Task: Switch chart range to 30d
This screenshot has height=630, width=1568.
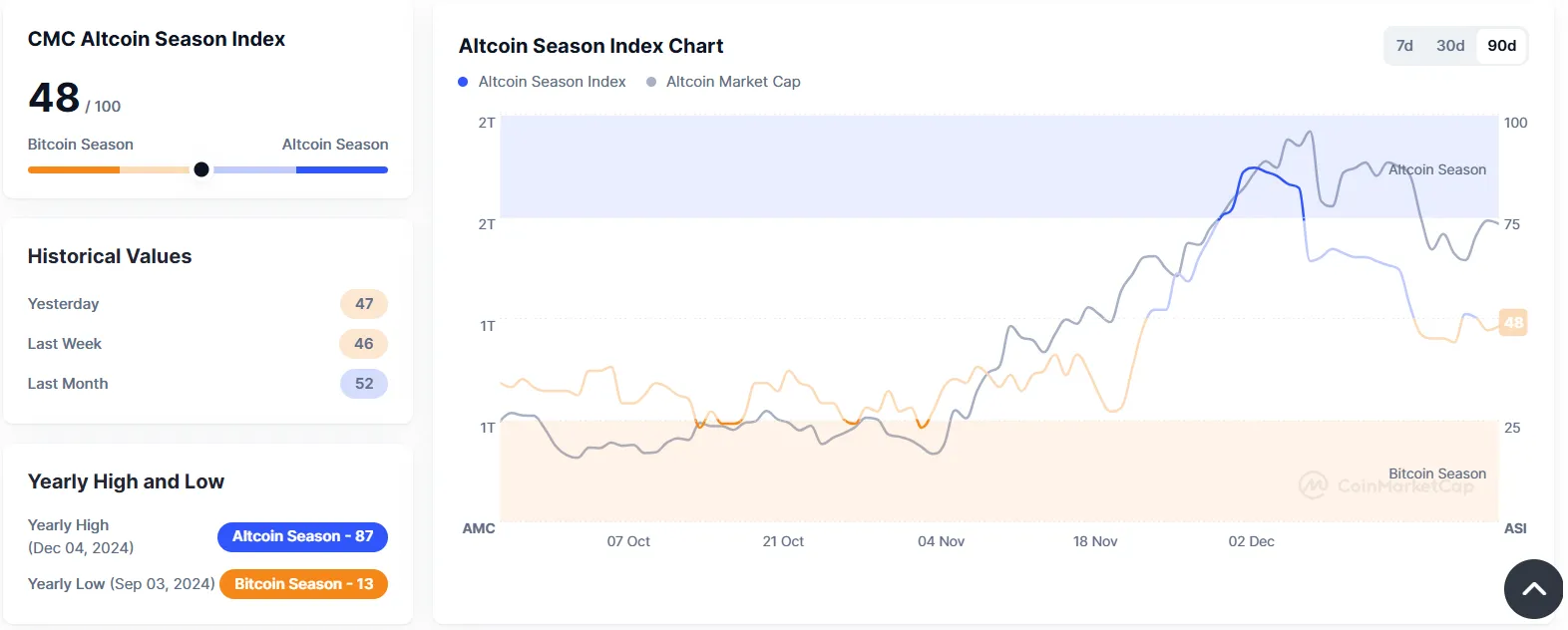Action: click(1450, 46)
